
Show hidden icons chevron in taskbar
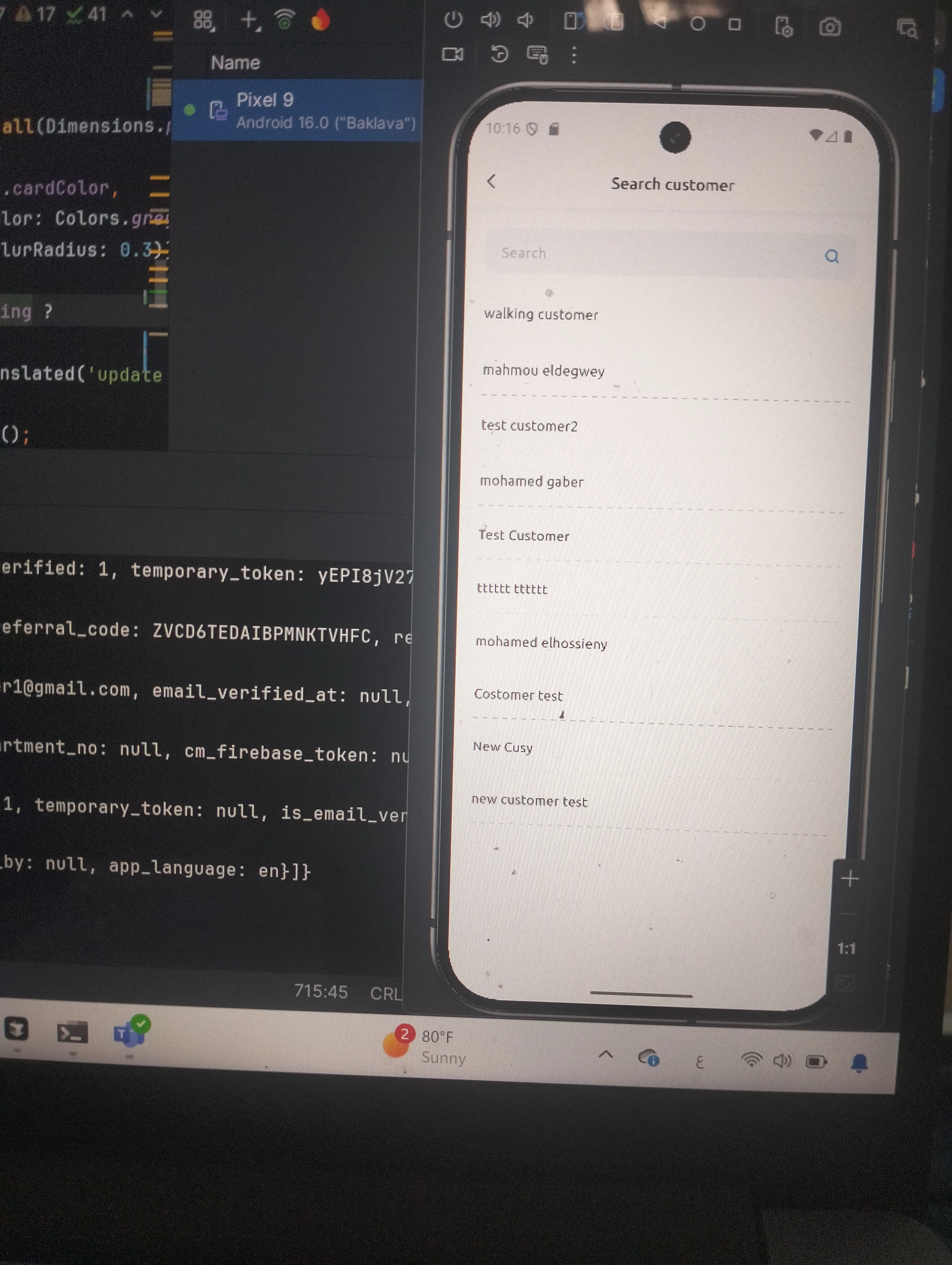tap(606, 1054)
